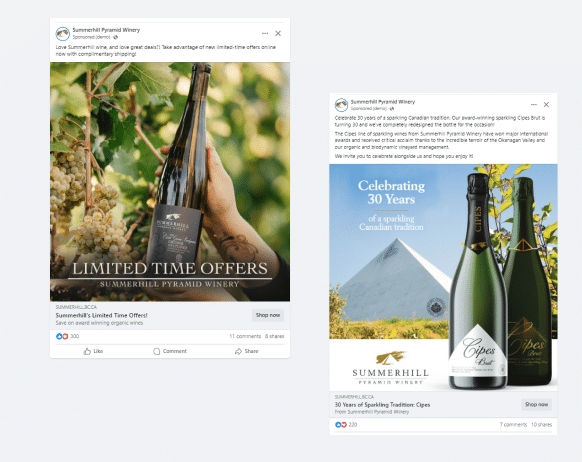Open the Summerhill's Limited Time Offers! headline link
Image resolution: width=582 pixels, height=462 pixels.
point(101,315)
